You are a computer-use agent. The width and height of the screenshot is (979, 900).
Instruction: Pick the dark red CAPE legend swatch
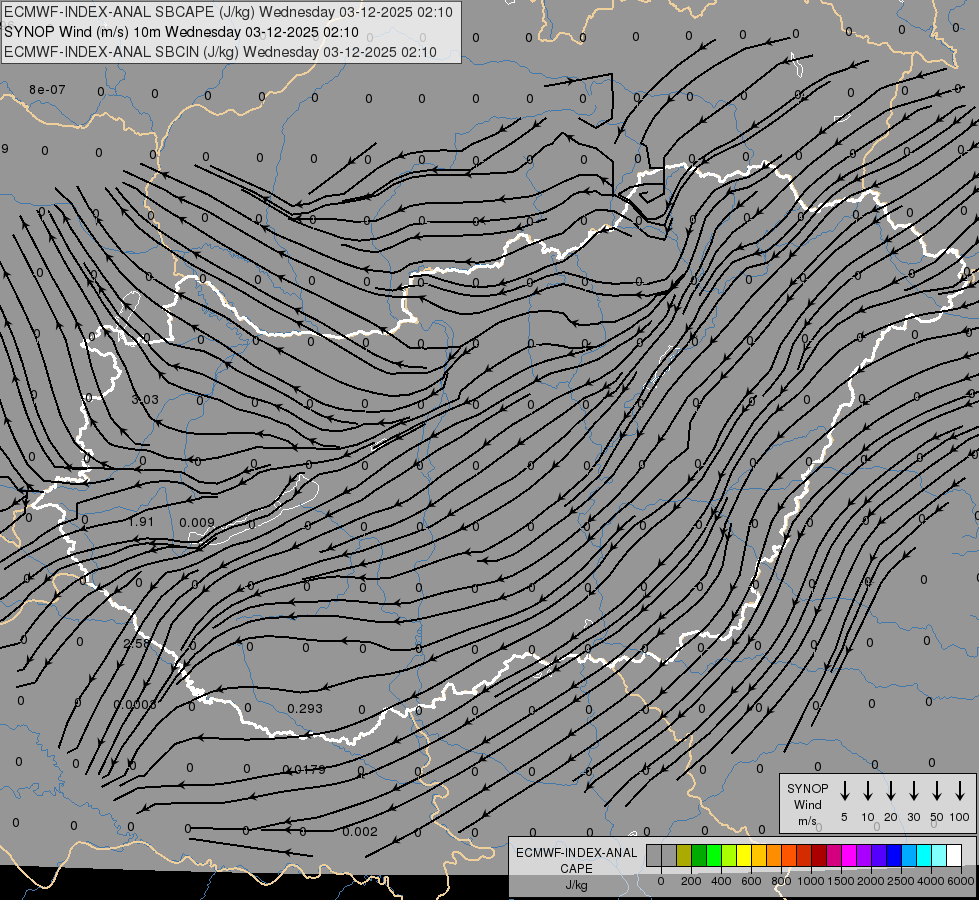[819, 855]
